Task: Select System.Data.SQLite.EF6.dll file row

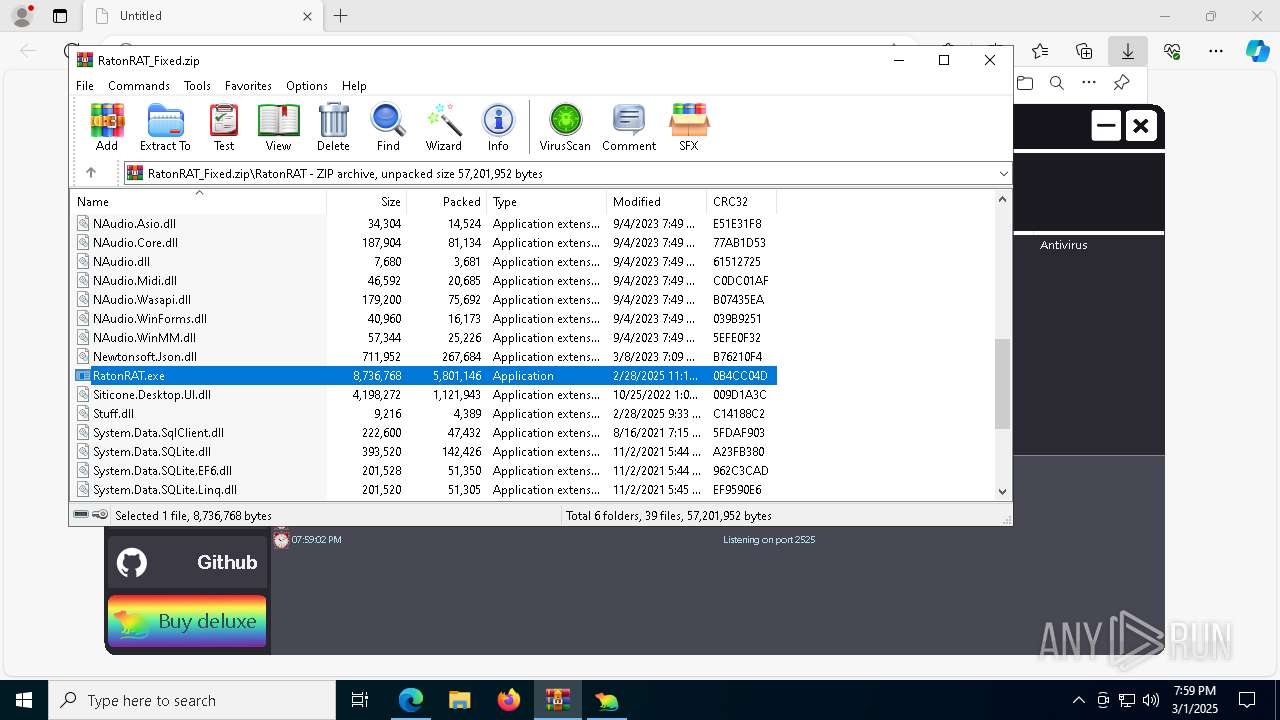Action: [x=425, y=471]
